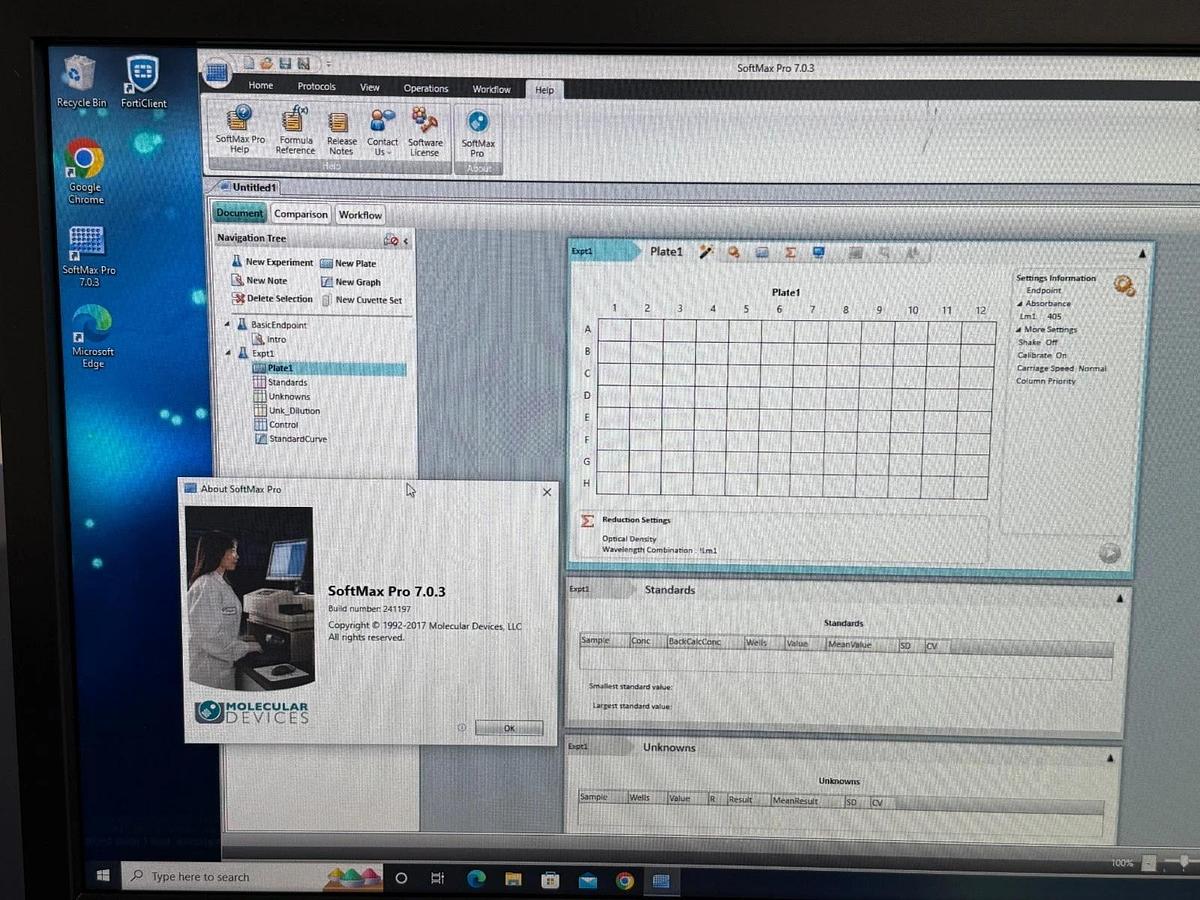Screen dimensions: 1200x900
Task: Switch to the View ribbon tab
Action: point(370,88)
